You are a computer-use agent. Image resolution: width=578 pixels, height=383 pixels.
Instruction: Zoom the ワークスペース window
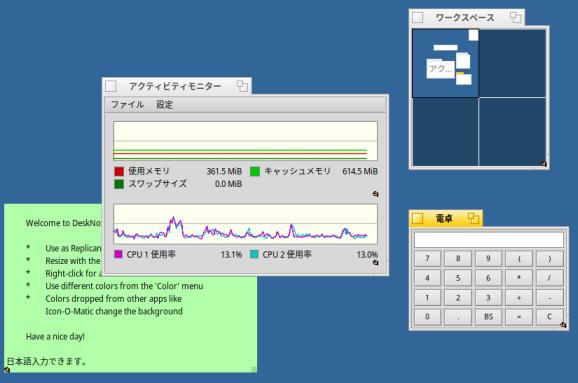(515, 17)
